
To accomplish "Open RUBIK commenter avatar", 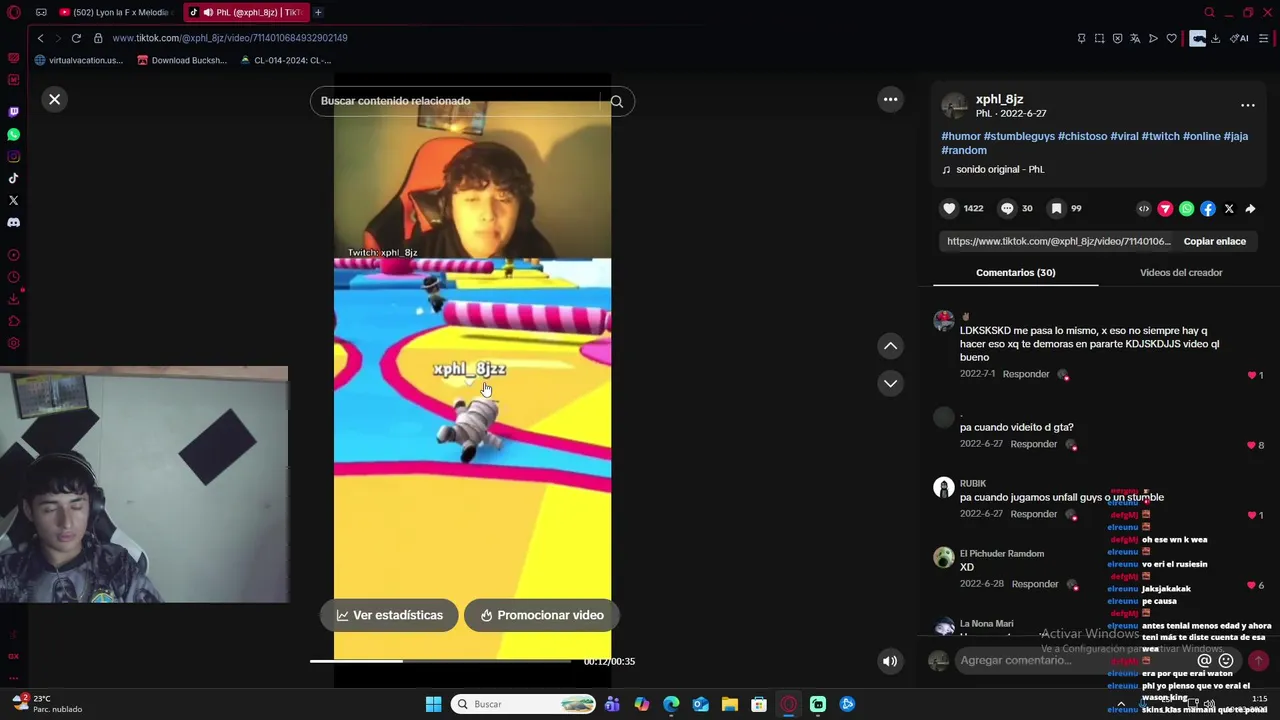I will pyautogui.click(x=944, y=487).
